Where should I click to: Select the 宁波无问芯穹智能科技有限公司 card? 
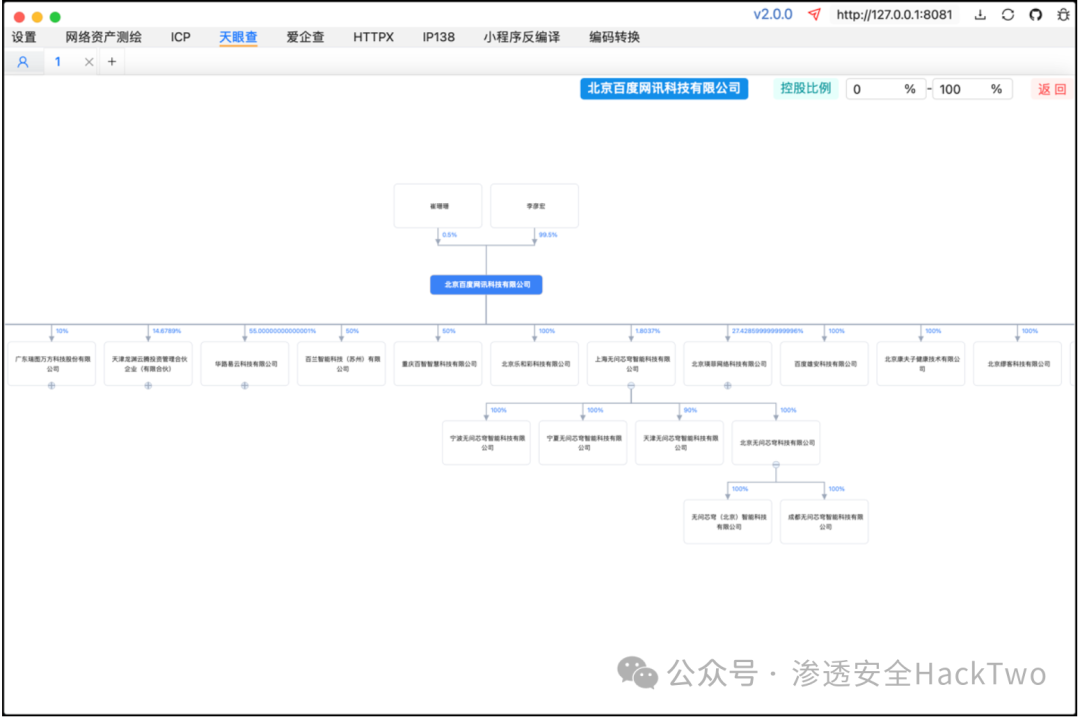tap(486, 443)
